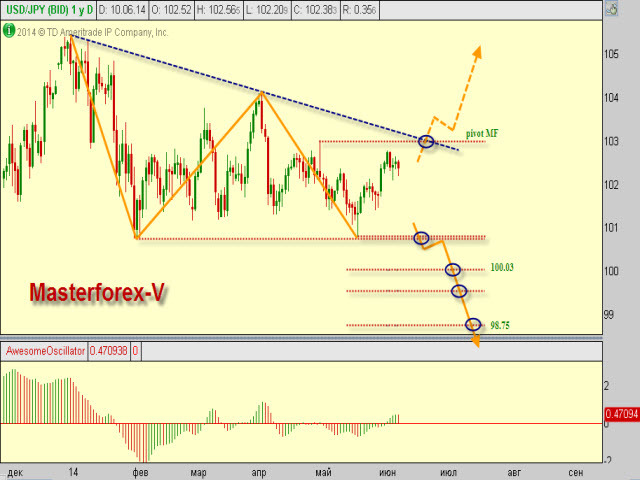640x480 pixels.
Task: Click the red 0.47094 price axis marker
Action: pyautogui.click(x=621, y=414)
